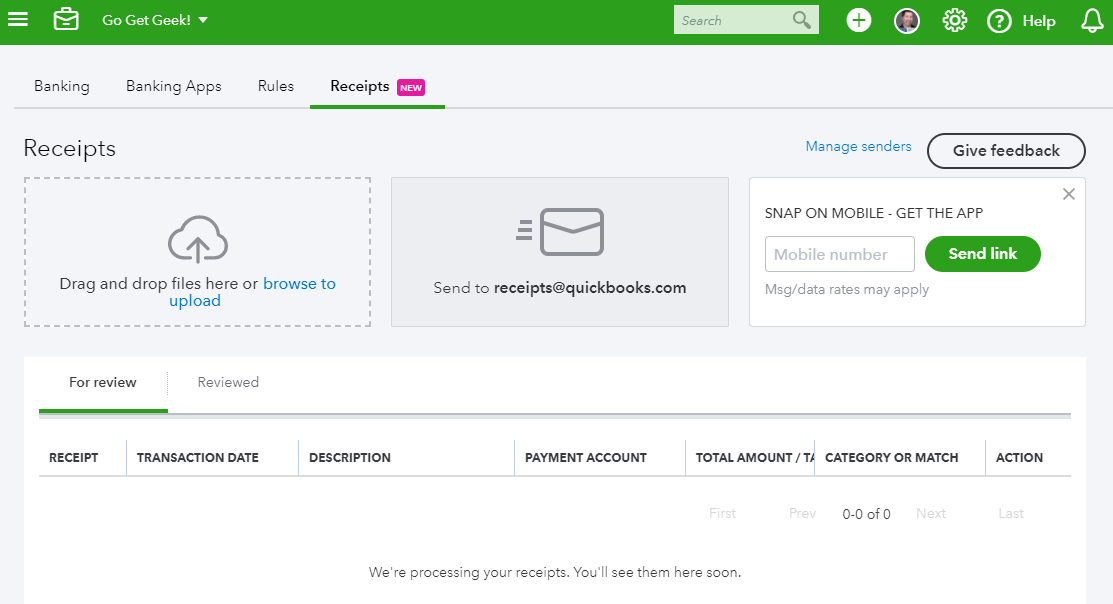This screenshot has height=604, width=1113.
Task: Dismiss the Snap on Mobile panel
Action: [1068, 194]
